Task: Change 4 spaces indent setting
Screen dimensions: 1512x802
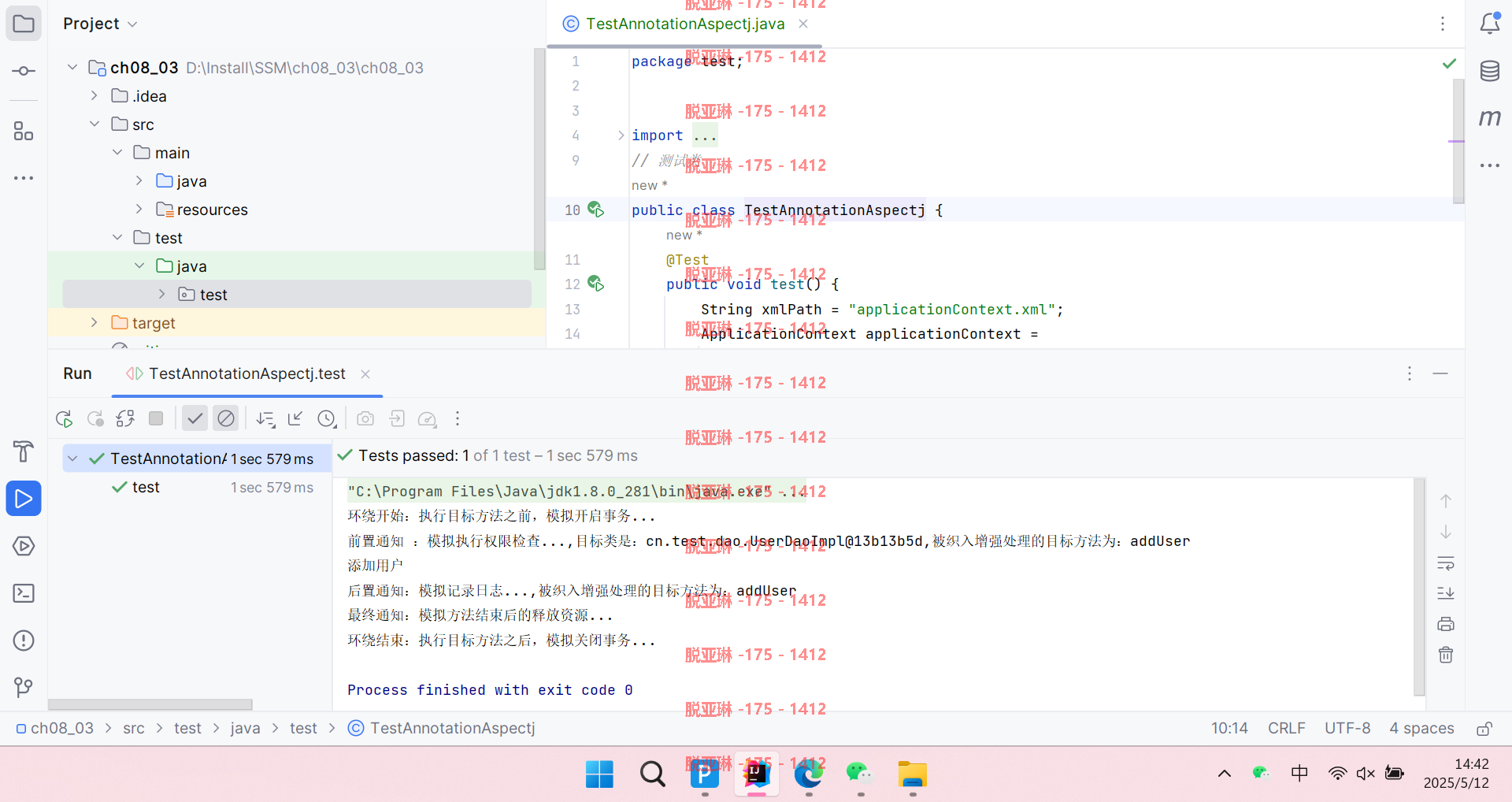Action: pyautogui.click(x=1421, y=729)
